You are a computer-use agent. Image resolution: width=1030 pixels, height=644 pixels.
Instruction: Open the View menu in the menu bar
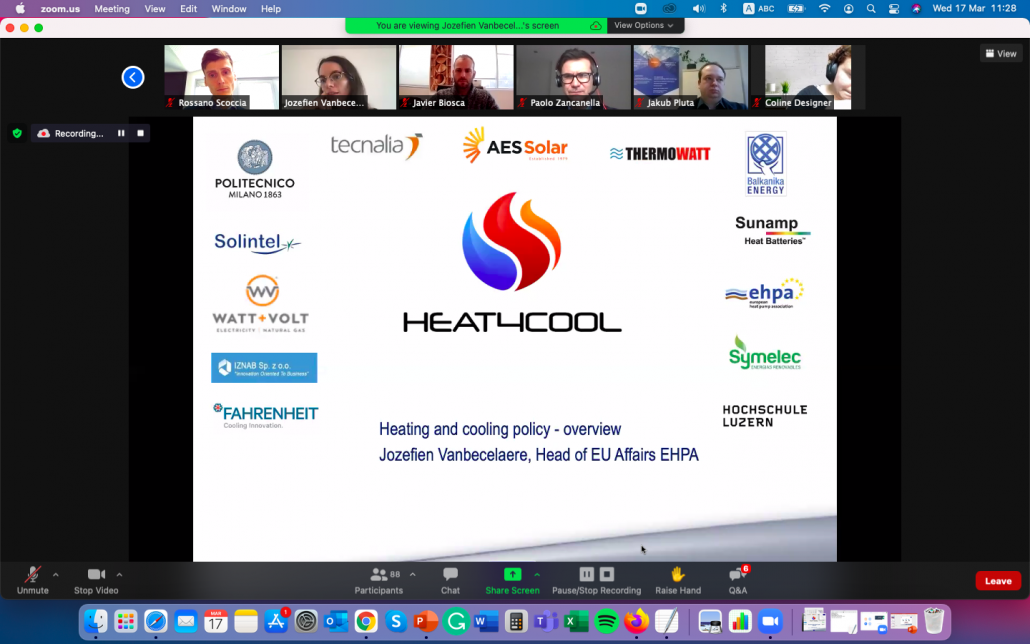coord(155,9)
